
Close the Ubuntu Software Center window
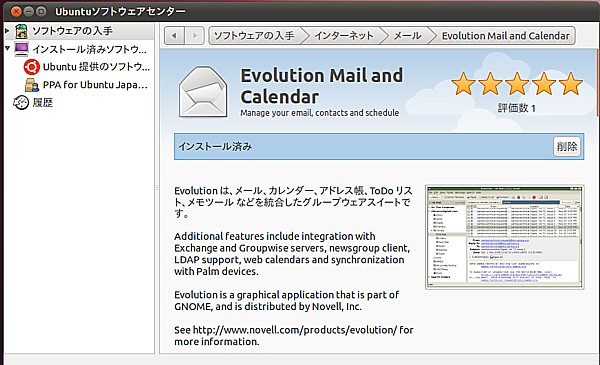[16, 11]
